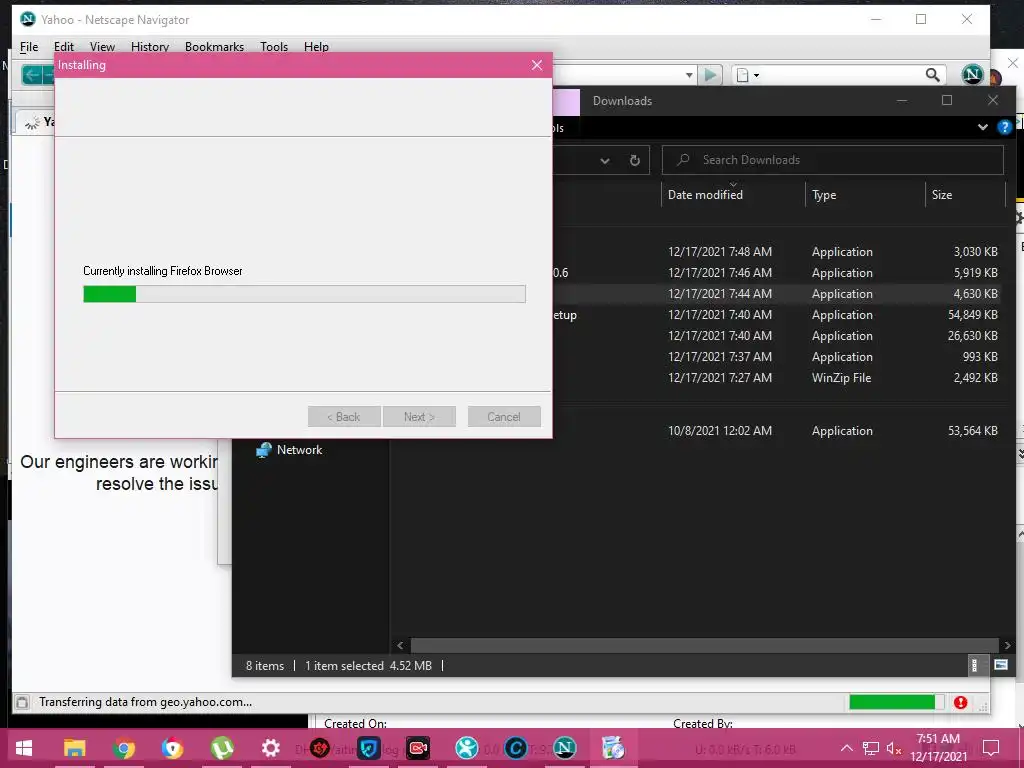Open the View menu in Netscape
1024x768 pixels.
click(102, 46)
